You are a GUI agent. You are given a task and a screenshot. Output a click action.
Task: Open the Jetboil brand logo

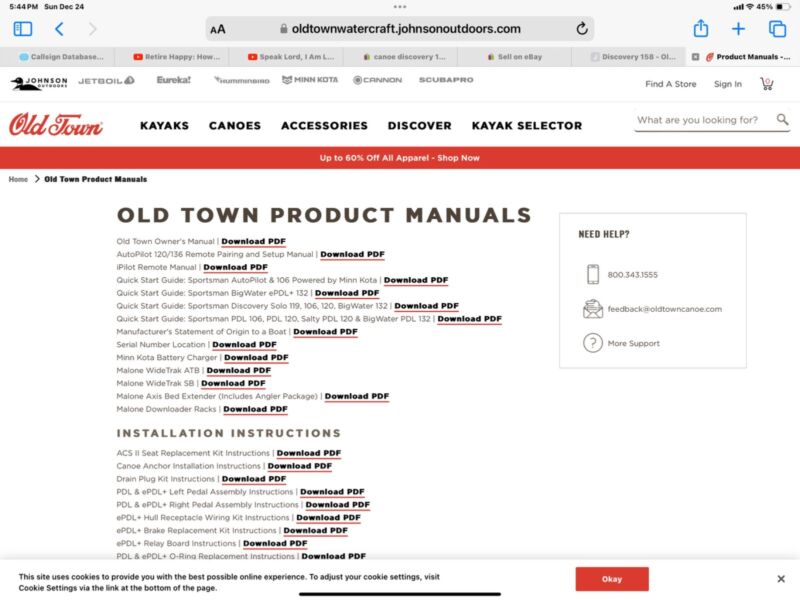pyautogui.click(x=106, y=81)
